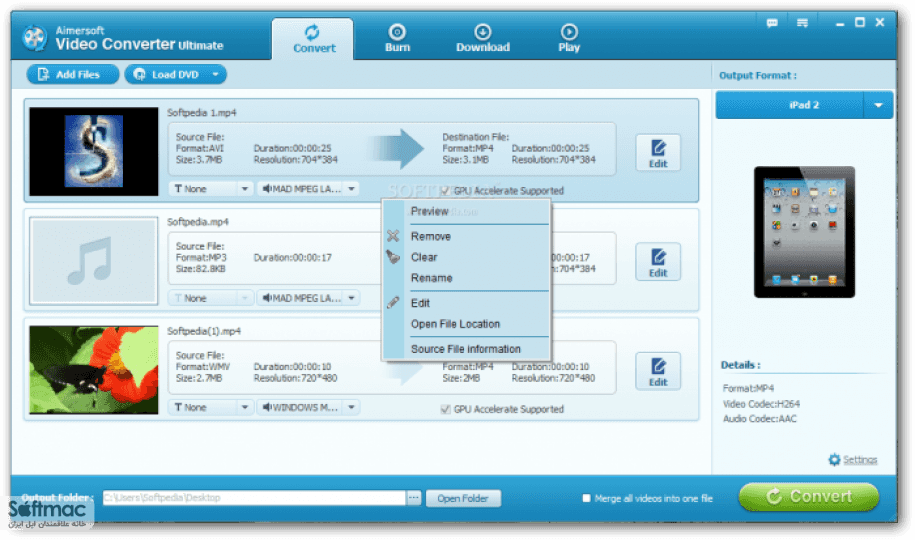Click the Softpedia 1.mp4 file name
915x540 pixels.
tap(201, 113)
